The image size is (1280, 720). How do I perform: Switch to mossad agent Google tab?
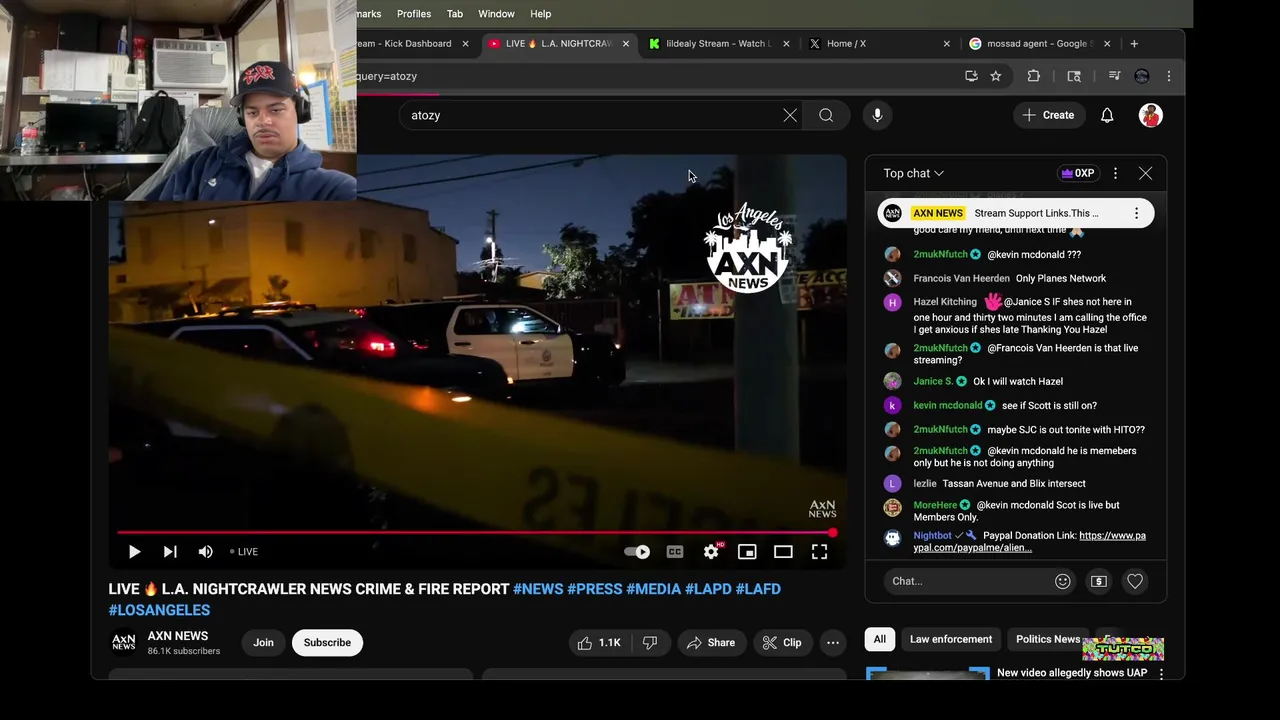point(1040,44)
